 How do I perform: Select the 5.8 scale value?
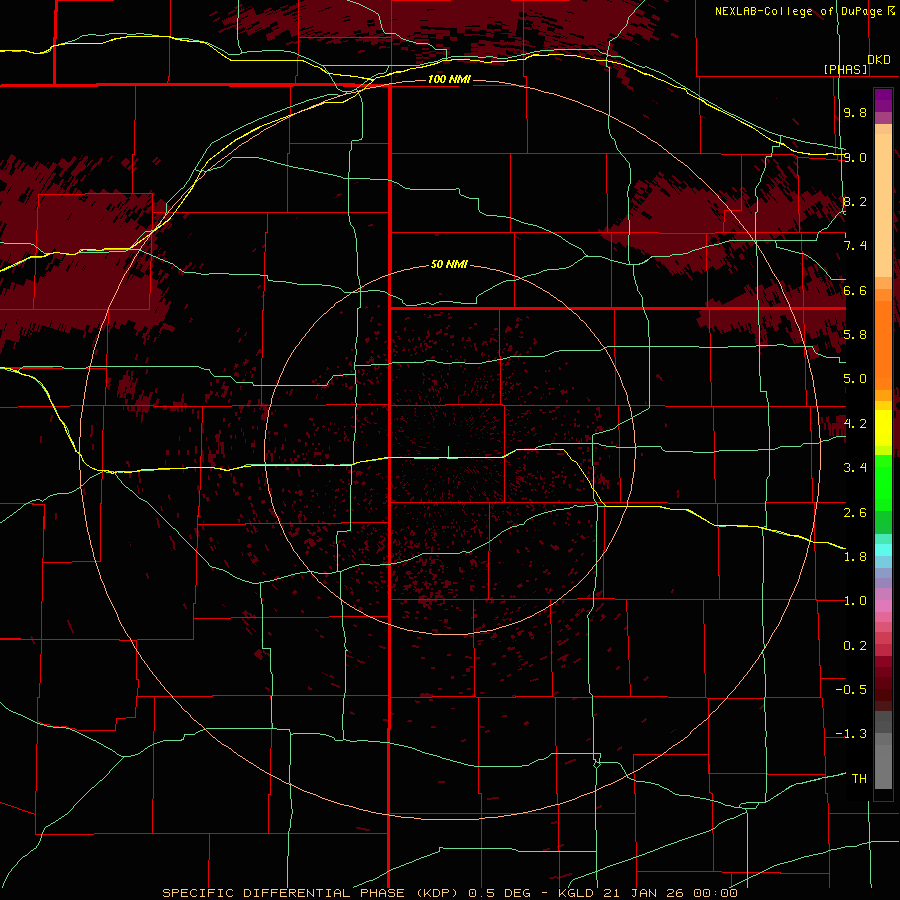tap(855, 335)
